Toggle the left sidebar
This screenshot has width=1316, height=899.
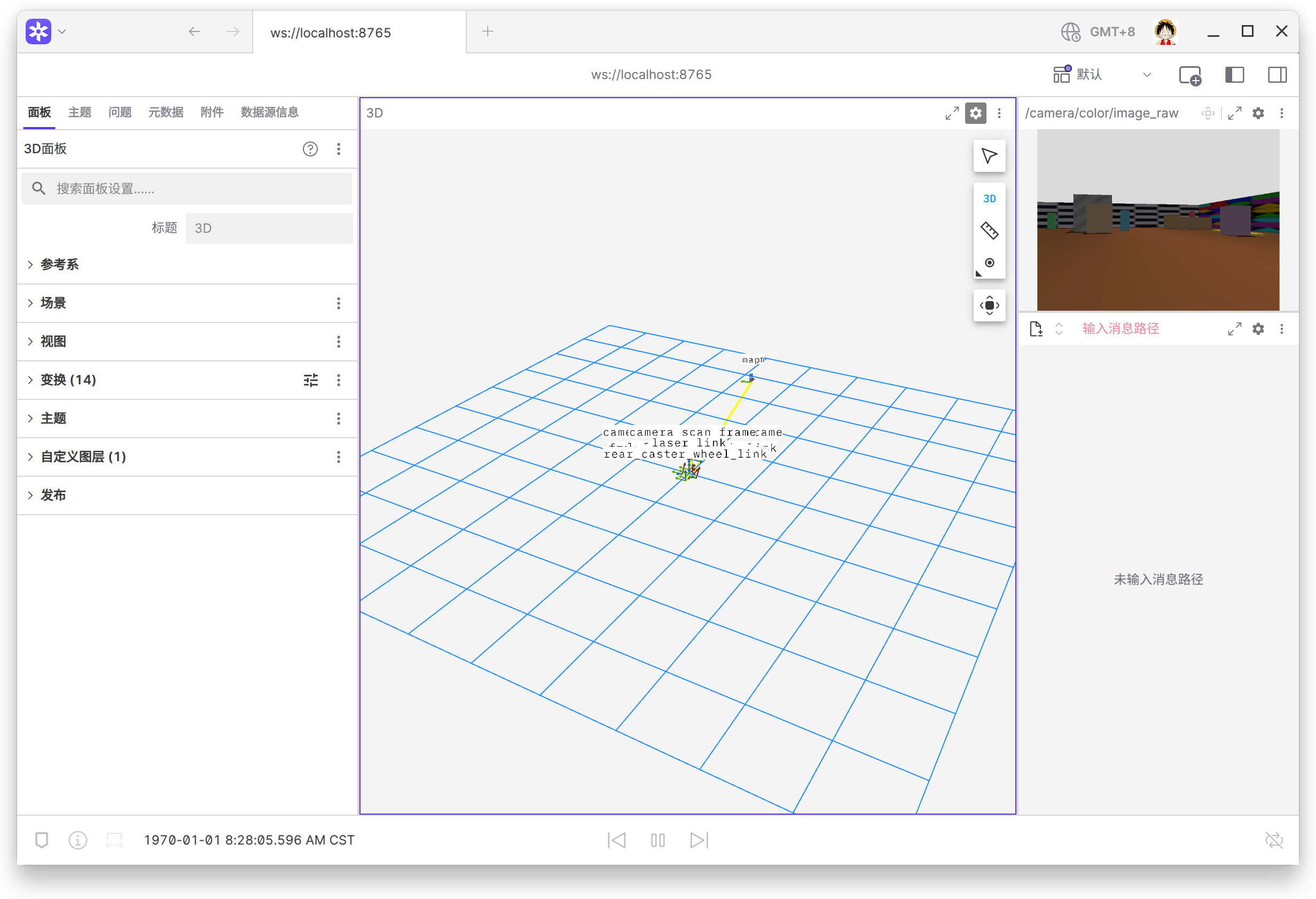click(1234, 75)
